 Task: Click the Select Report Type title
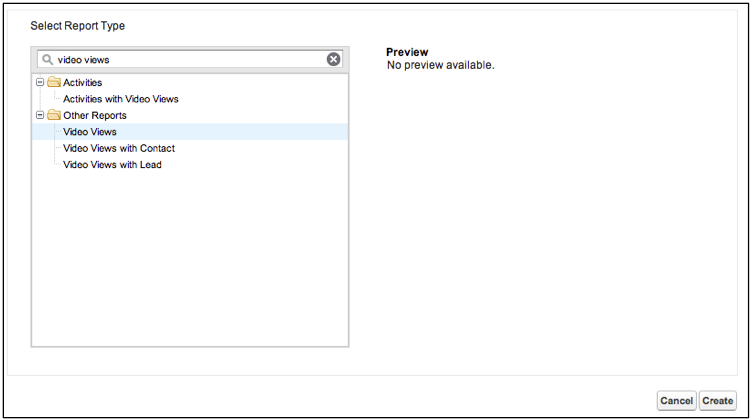[x=78, y=26]
